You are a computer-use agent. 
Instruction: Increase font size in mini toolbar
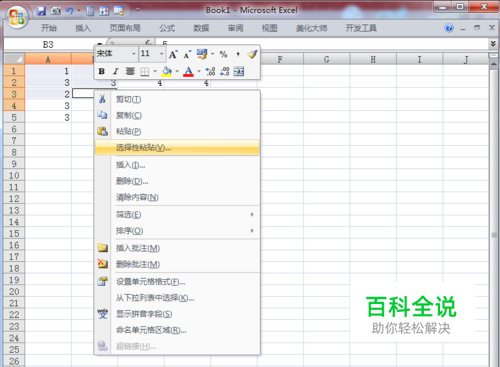pyautogui.click(x=173, y=54)
